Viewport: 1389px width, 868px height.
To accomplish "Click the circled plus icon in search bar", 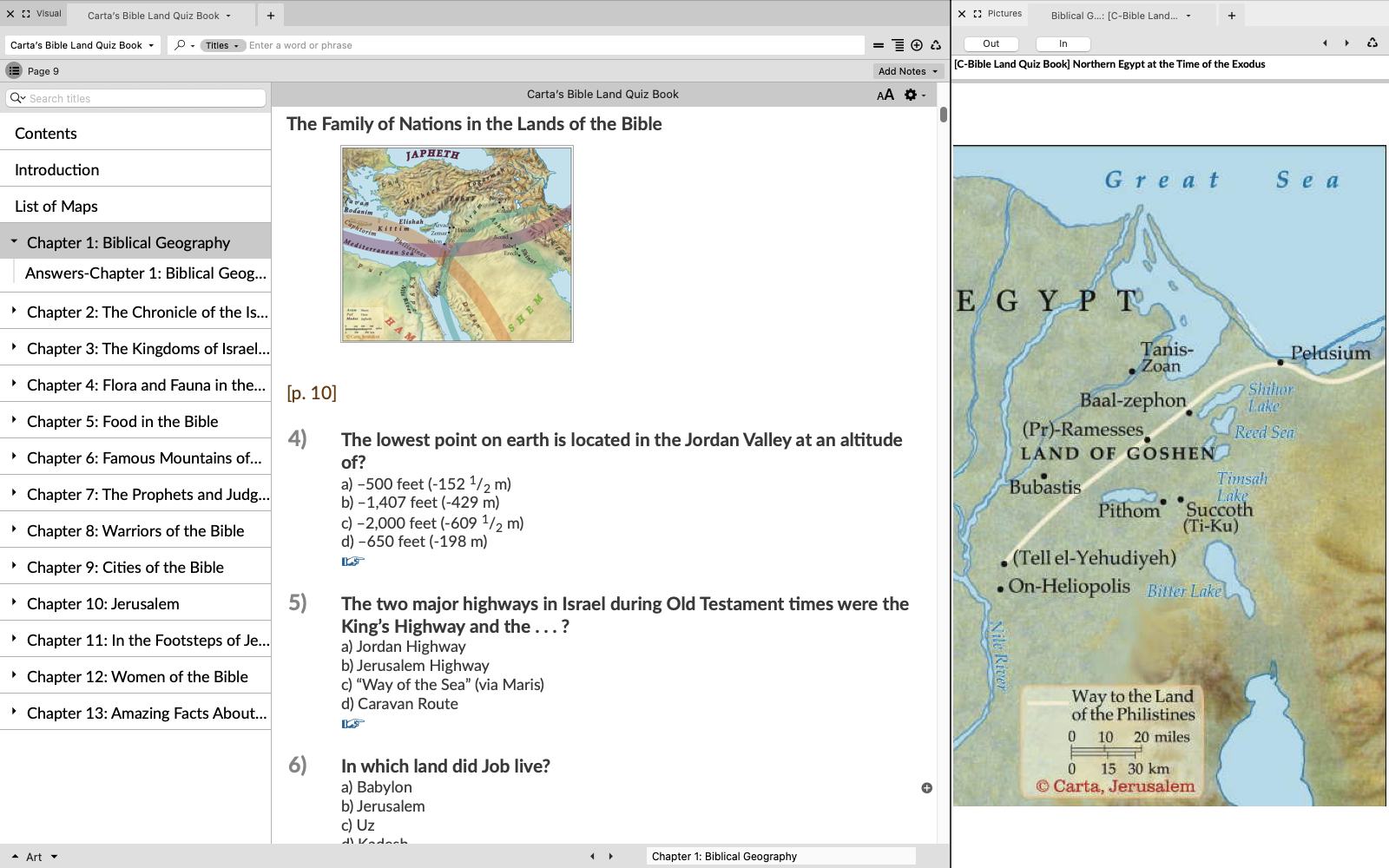I will (917, 45).
